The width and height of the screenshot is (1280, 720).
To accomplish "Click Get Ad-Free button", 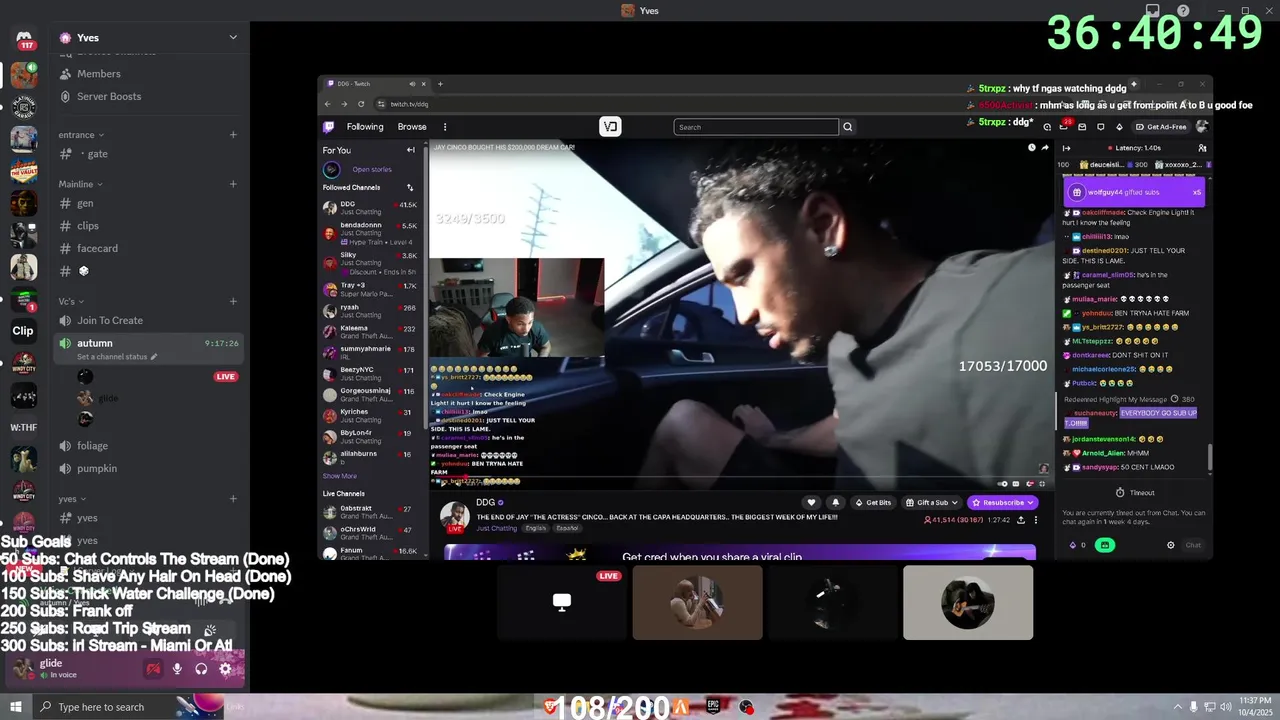I will click(x=1161, y=127).
